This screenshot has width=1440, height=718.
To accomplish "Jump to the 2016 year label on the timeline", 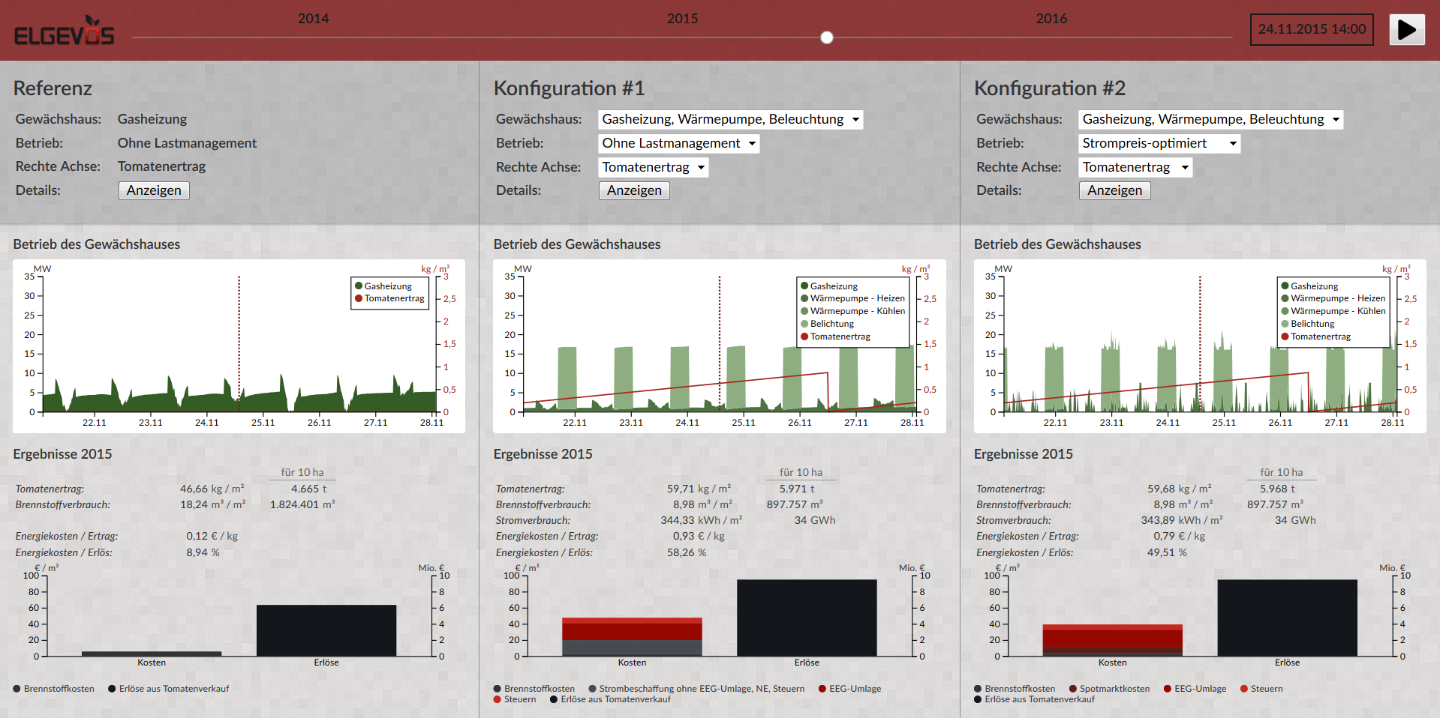I will tap(1051, 18).
